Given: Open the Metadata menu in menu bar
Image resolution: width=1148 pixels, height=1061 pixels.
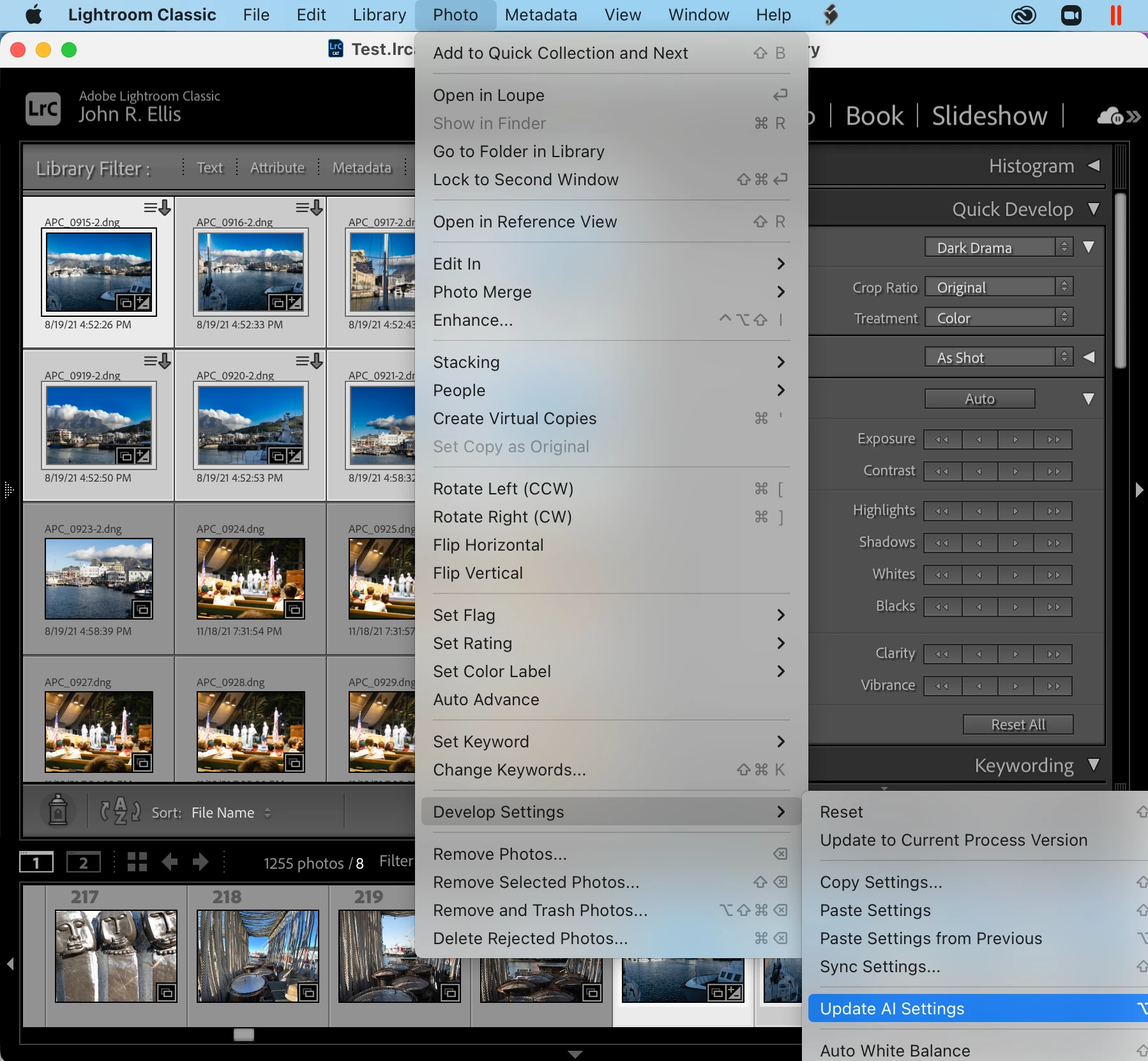Looking at the screenshot, I should pyautogui.click(x=541, y=15).
